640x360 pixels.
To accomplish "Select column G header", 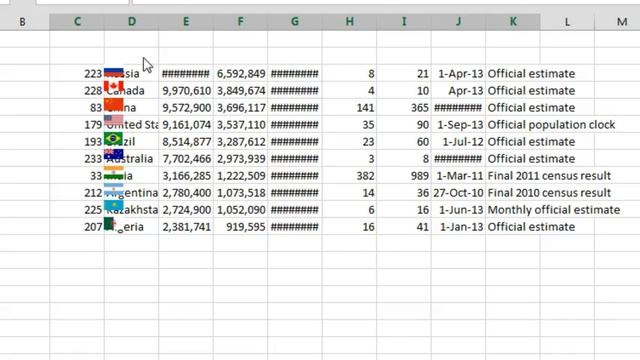I will coord(295,22).
